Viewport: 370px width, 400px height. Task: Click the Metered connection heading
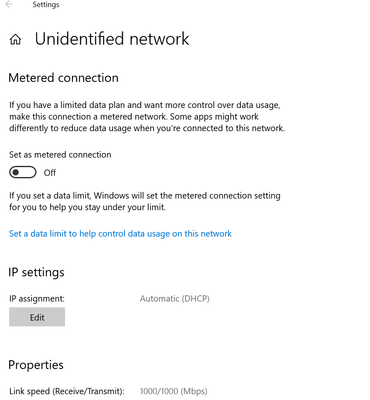tap(63, 78)
